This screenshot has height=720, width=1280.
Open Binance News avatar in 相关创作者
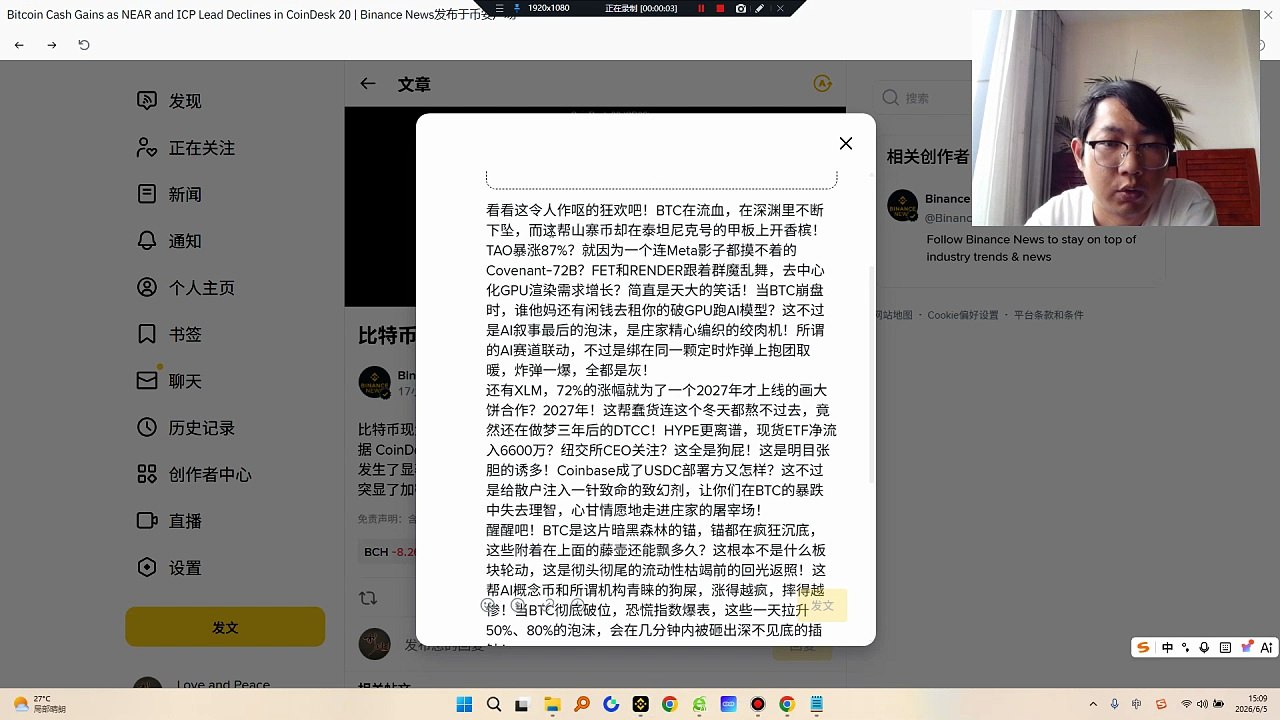tap(903, 205)
